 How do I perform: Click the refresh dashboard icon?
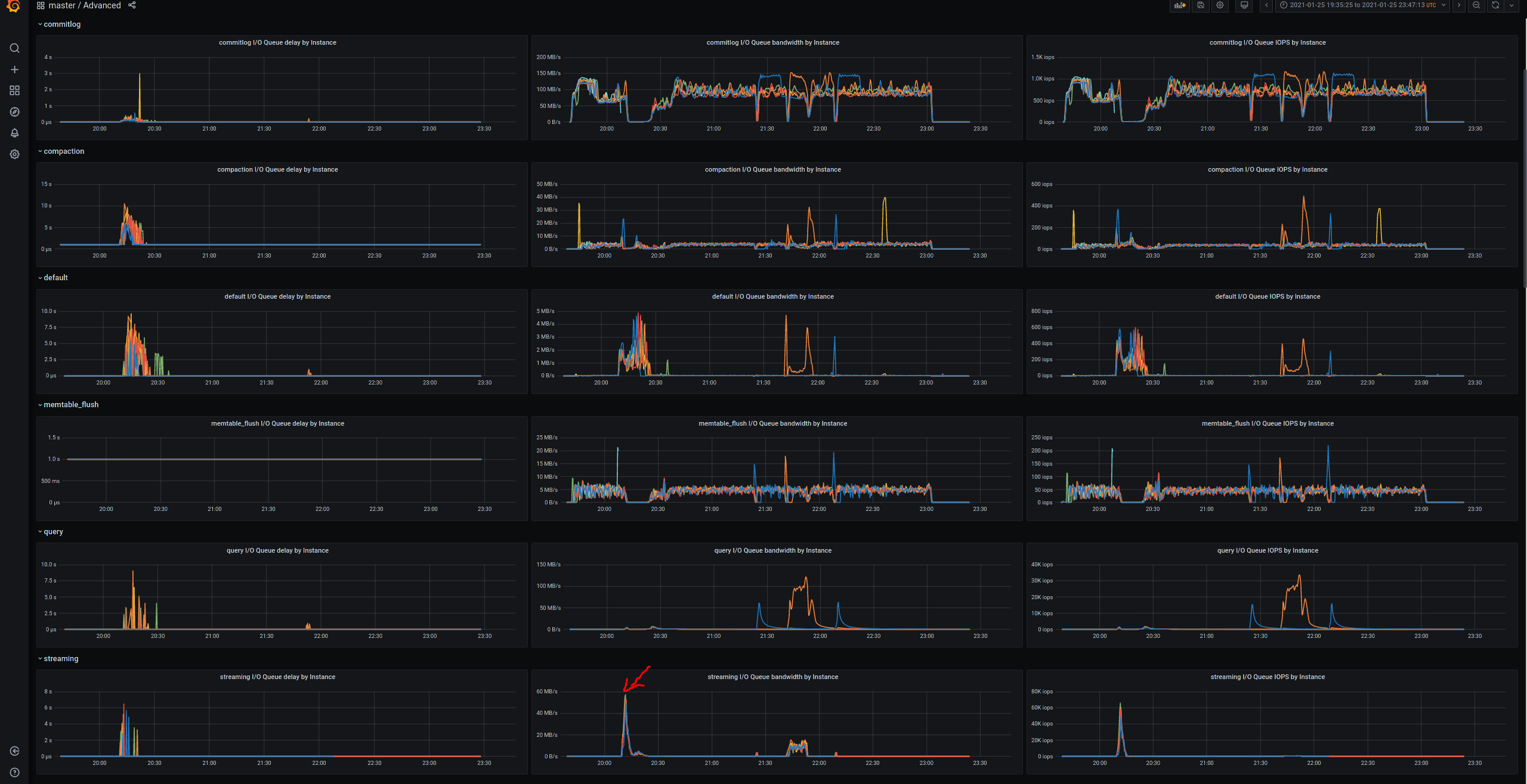tap(1495, 5)
